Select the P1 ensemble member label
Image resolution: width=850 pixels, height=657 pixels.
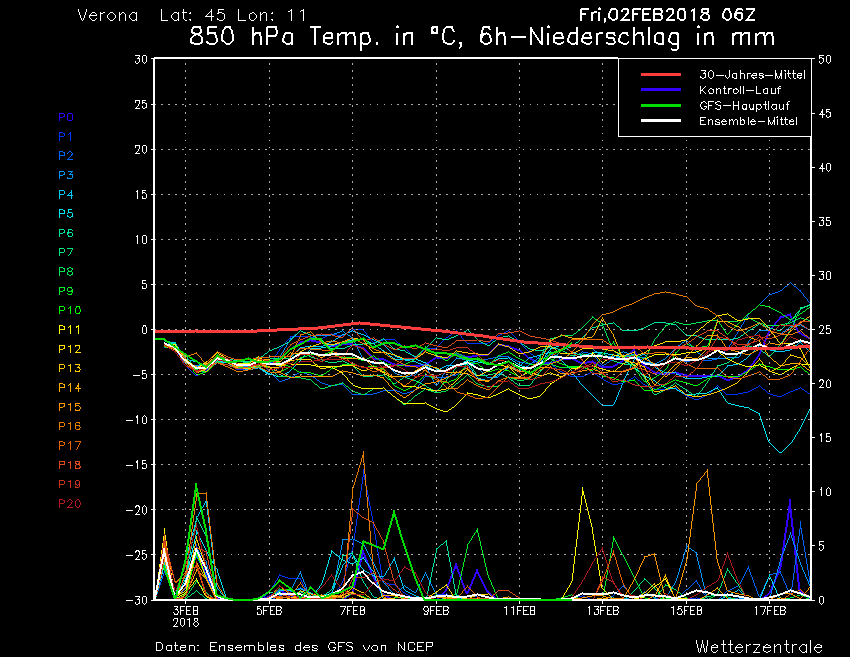[66, 137]
